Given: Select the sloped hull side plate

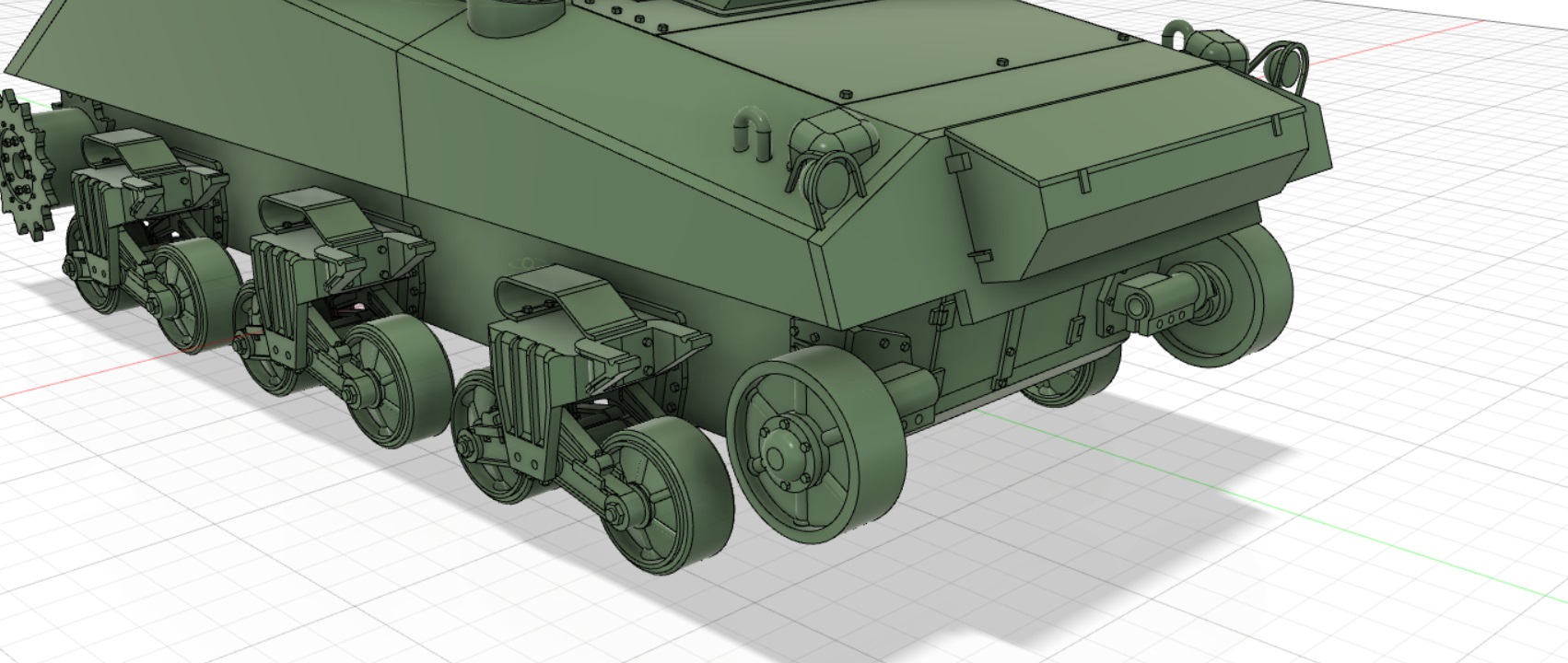Looking at the screenshot, I should point(599,184).
